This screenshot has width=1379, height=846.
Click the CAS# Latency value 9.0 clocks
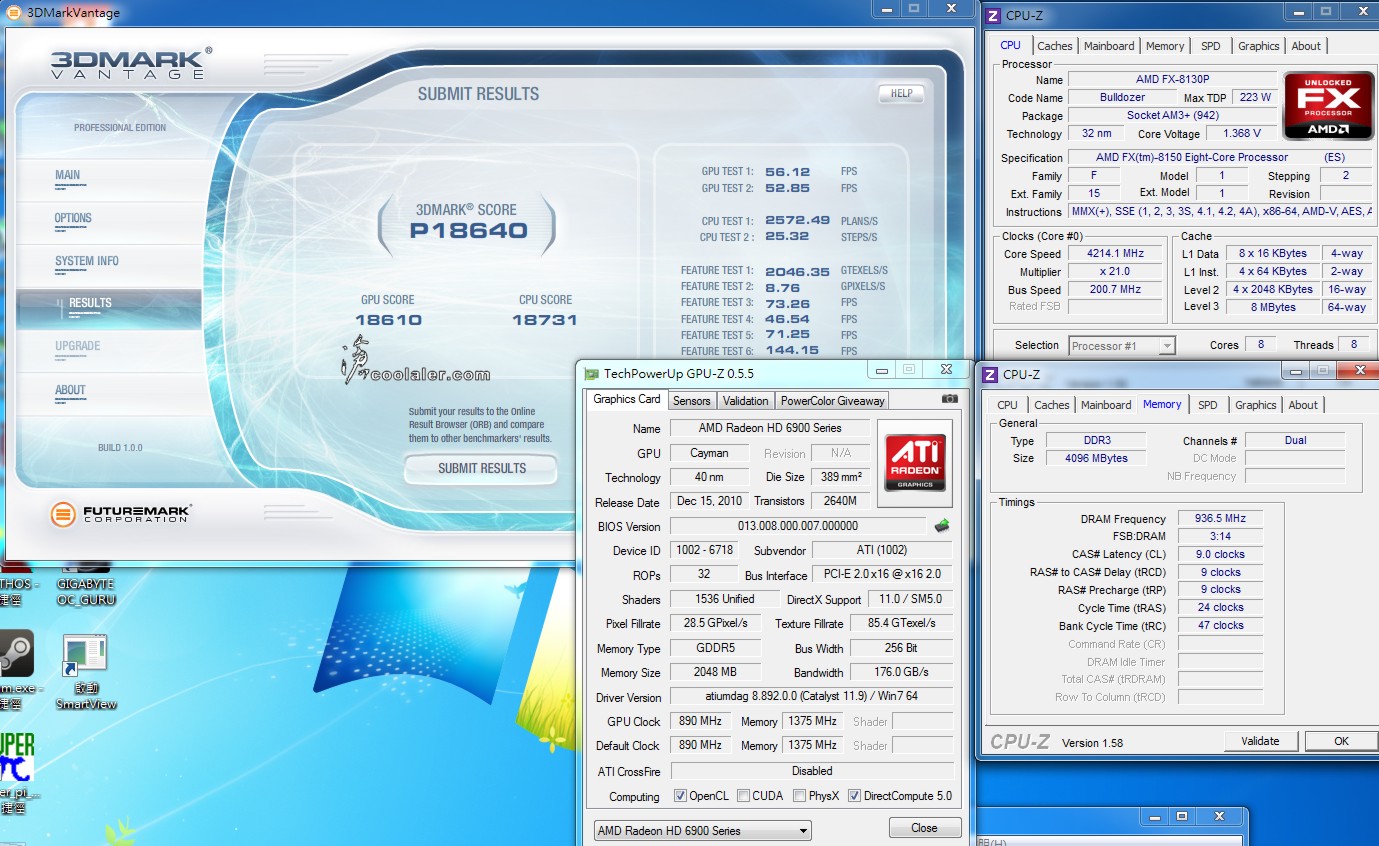click(1220, 555)
